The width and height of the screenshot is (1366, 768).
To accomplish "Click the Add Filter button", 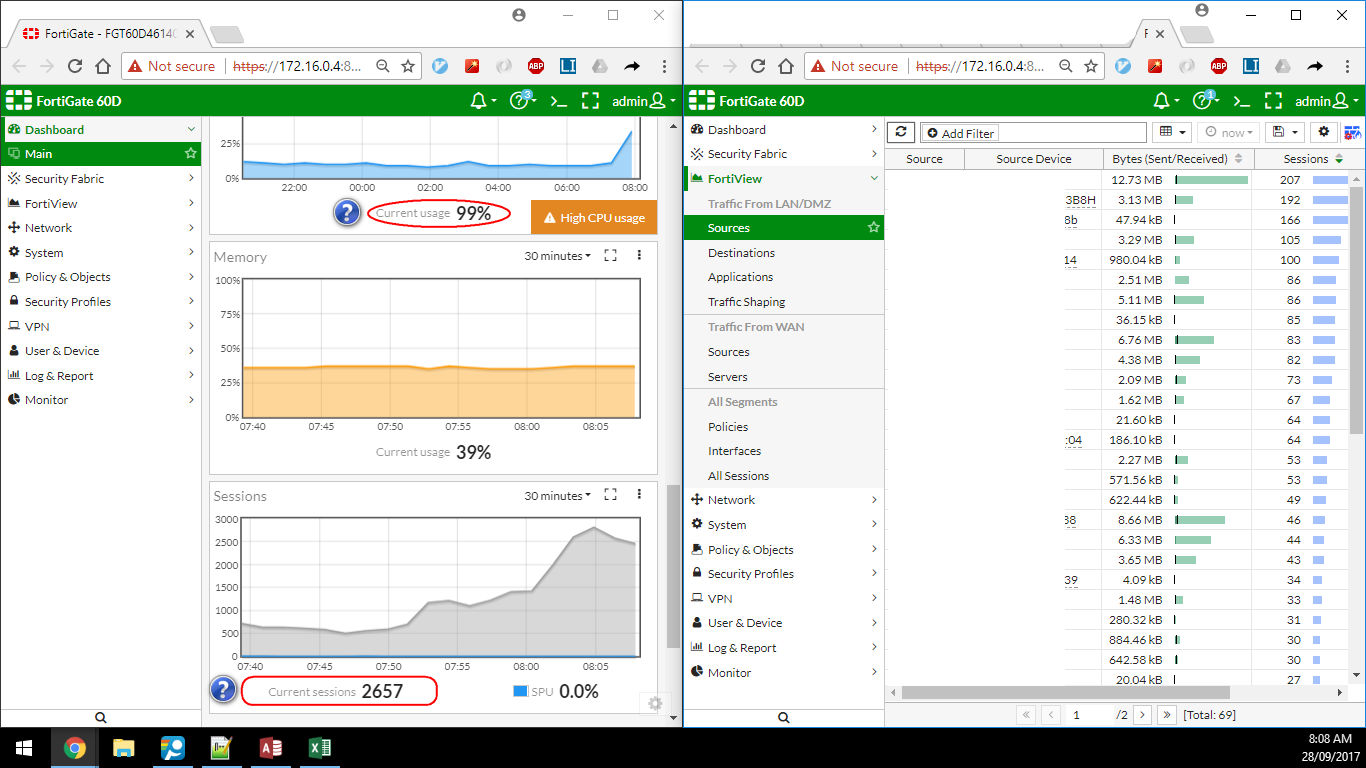I will click(x=959, y=132).
